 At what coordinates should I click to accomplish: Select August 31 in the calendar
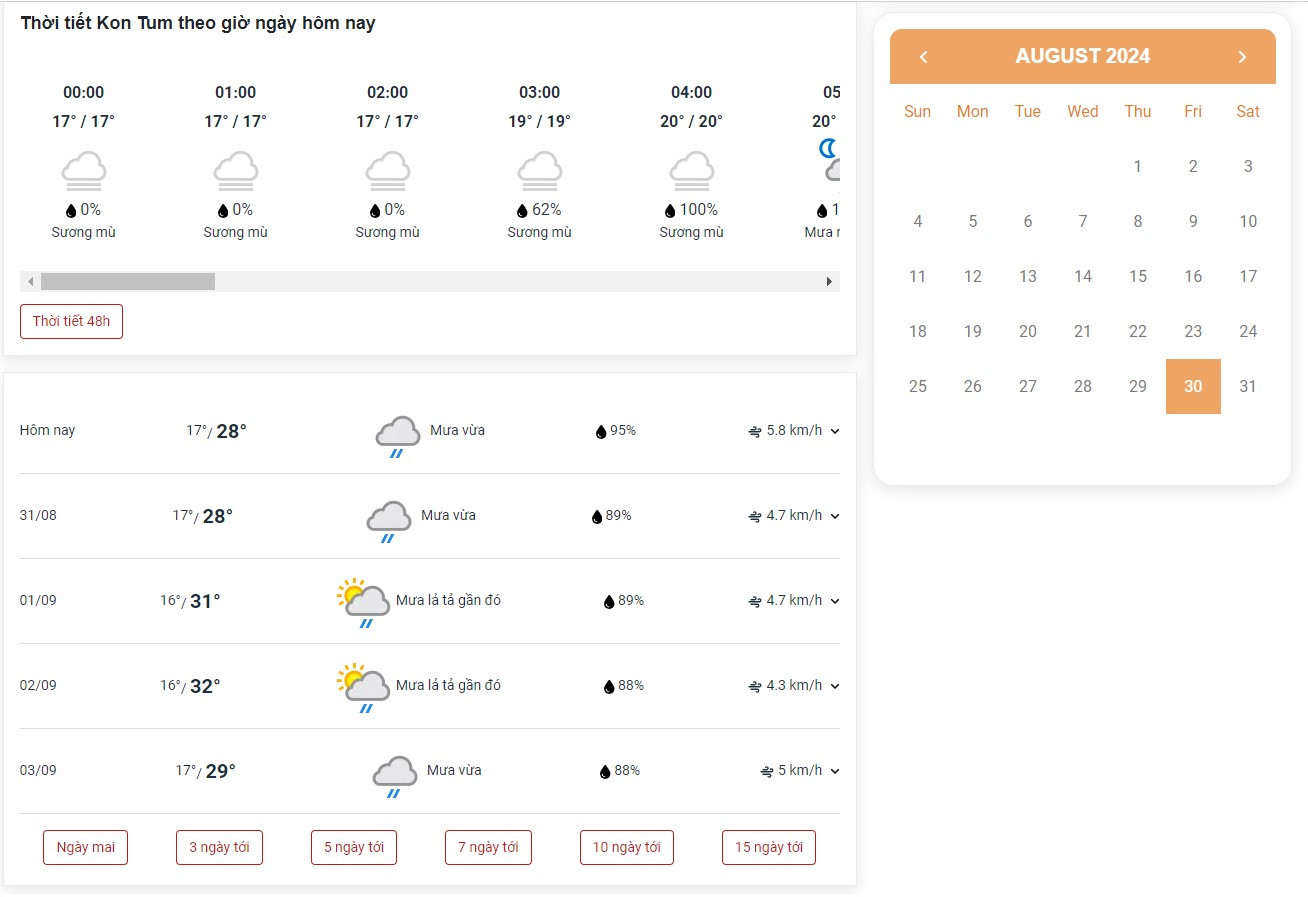click(1248, 386)
